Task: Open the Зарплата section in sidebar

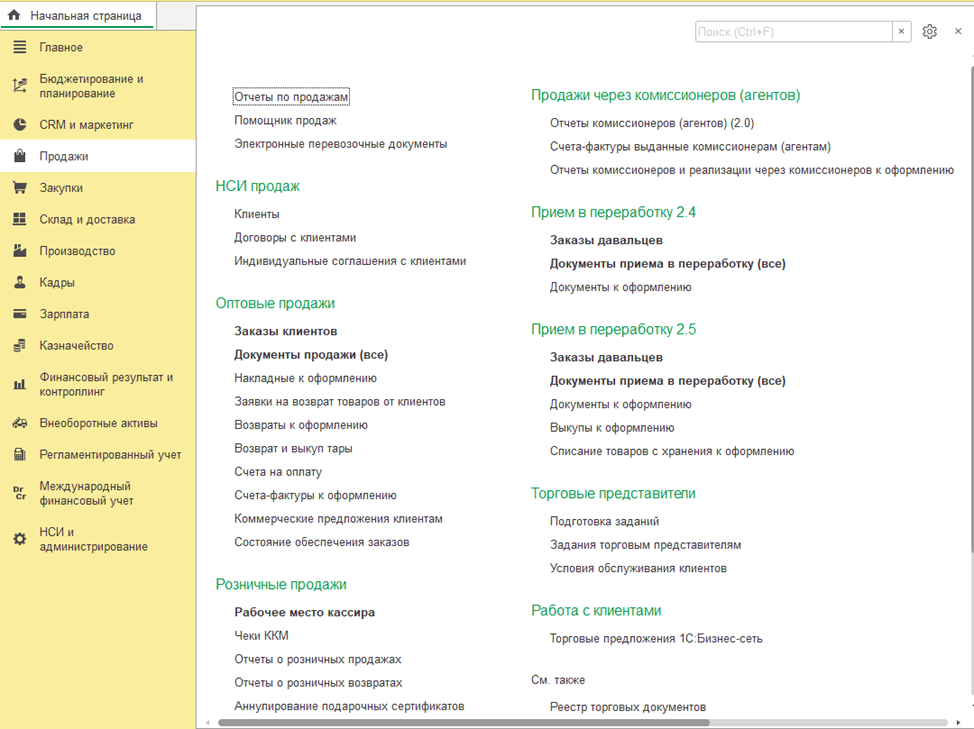Action: click(x=64, y=314)
